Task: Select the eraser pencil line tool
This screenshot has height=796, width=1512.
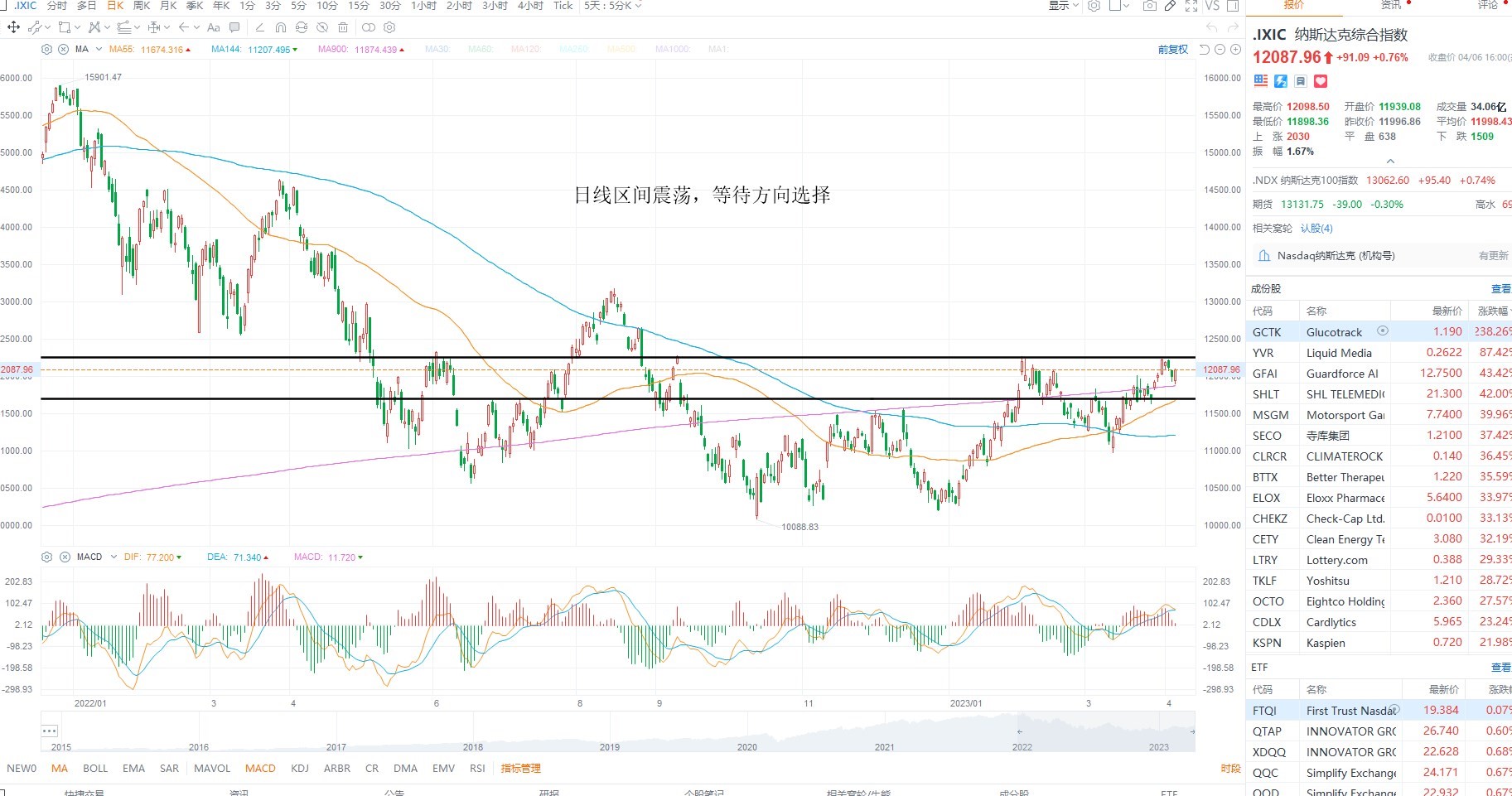Action: coord(260,27)
